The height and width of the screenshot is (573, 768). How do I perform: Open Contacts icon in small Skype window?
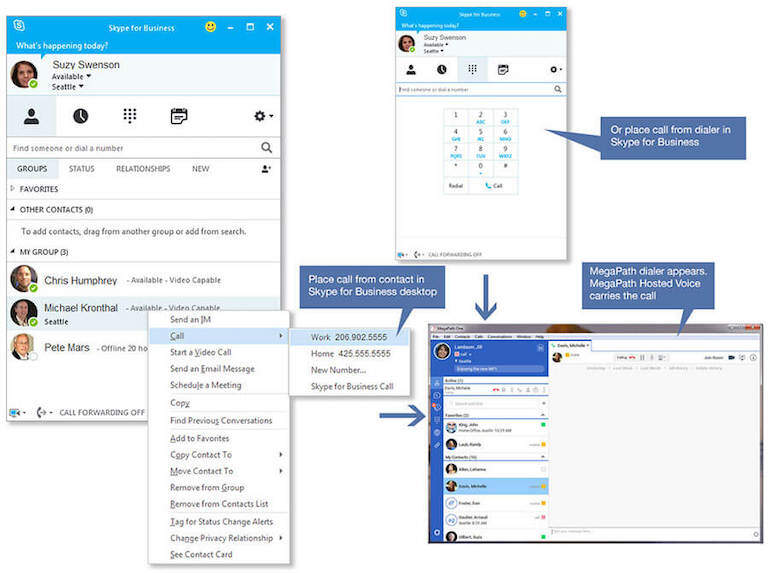(411, 70)
